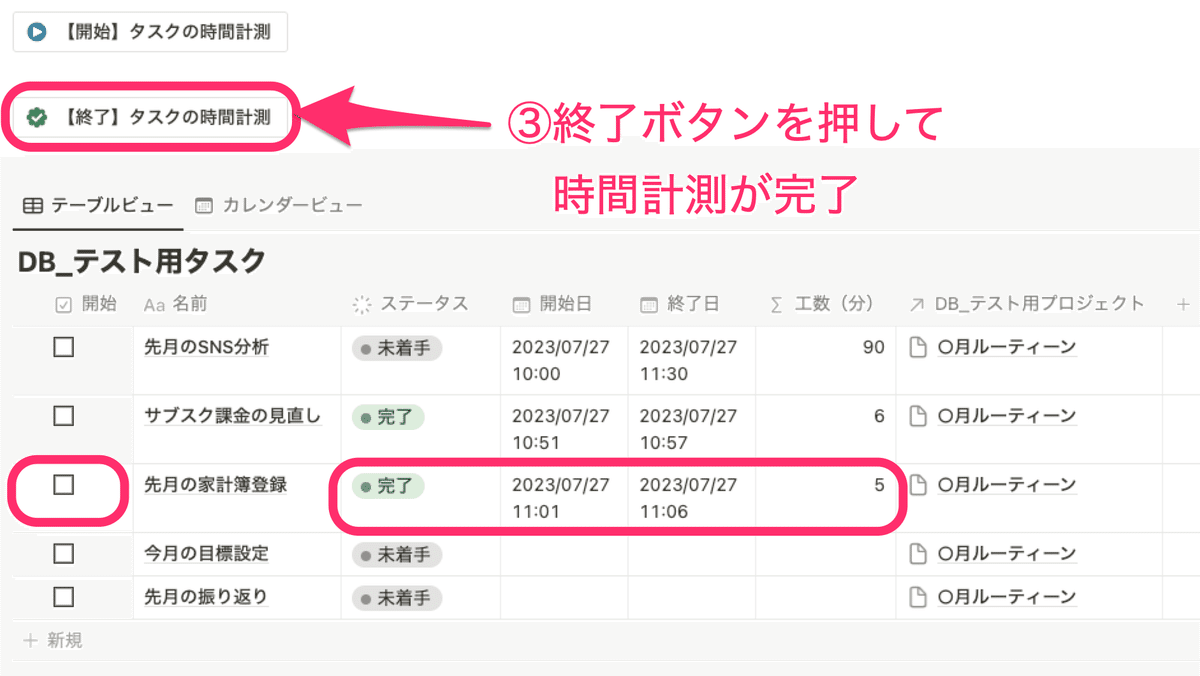
Task: Click start date 2023/07/27 10:00
Action: click(x=560, y=360)
